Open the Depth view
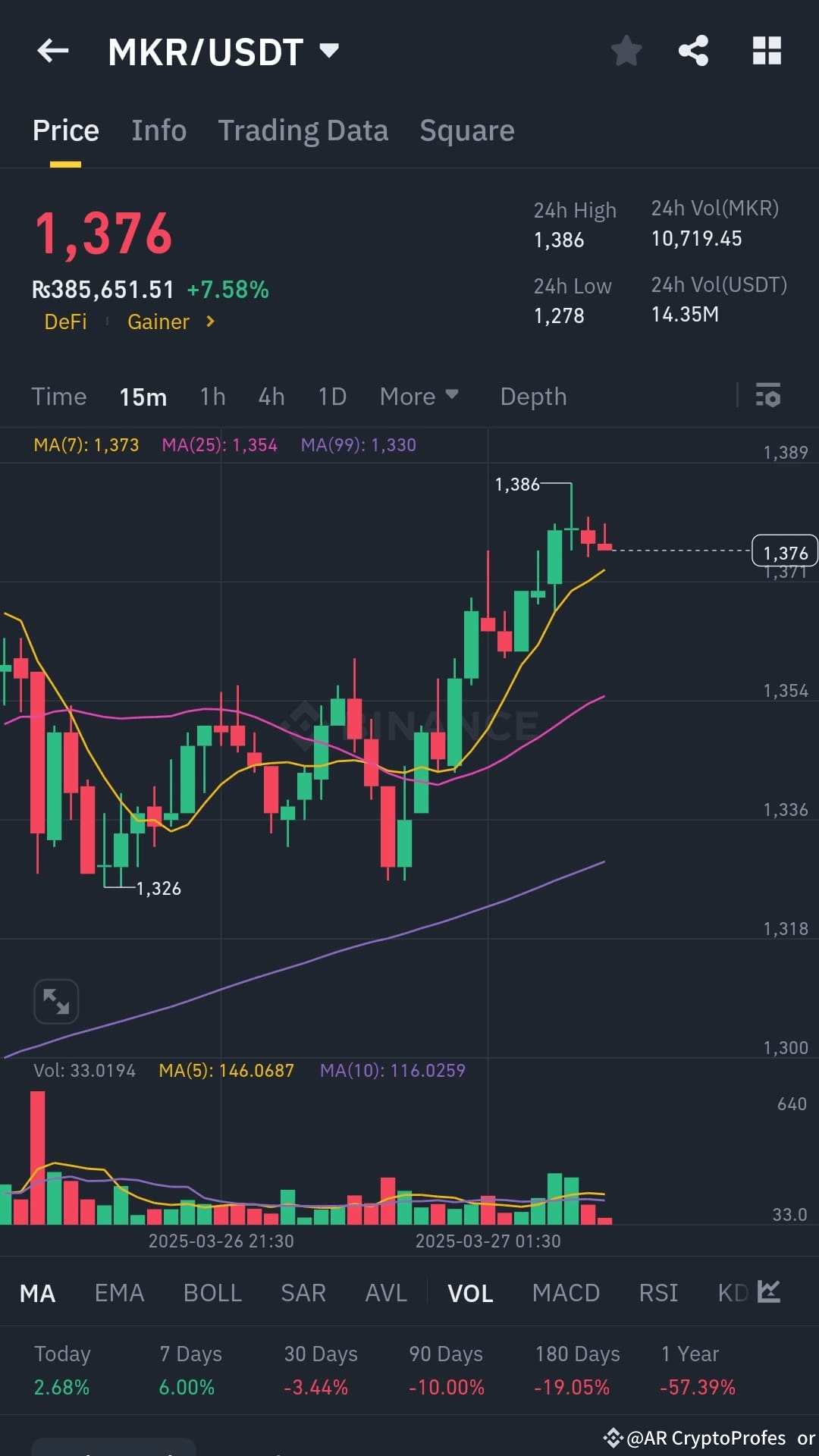 [x=533, y=396]
